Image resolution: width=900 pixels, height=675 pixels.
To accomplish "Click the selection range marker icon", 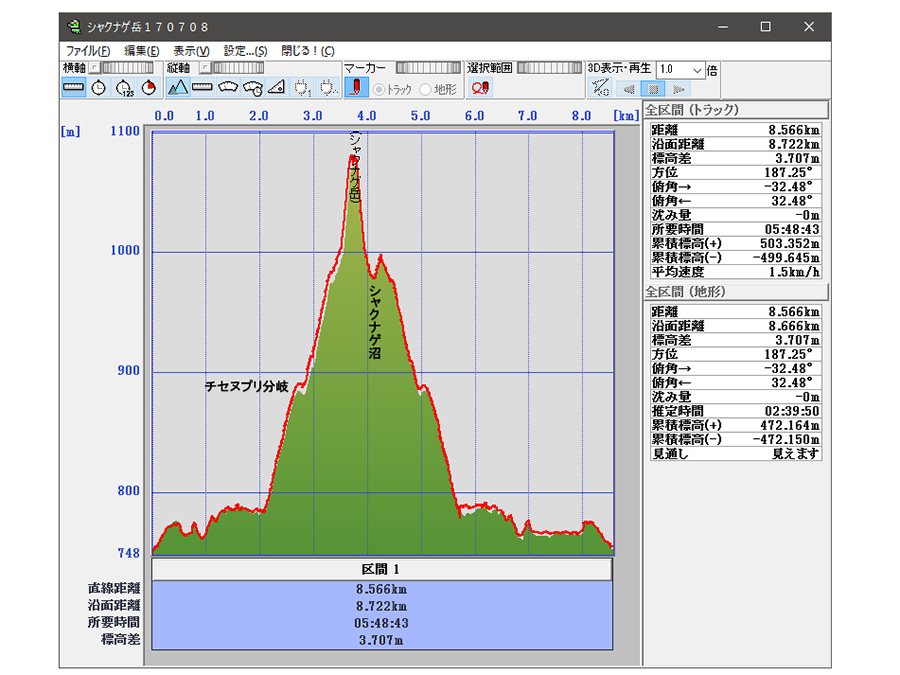I will [x=480, y=88].
